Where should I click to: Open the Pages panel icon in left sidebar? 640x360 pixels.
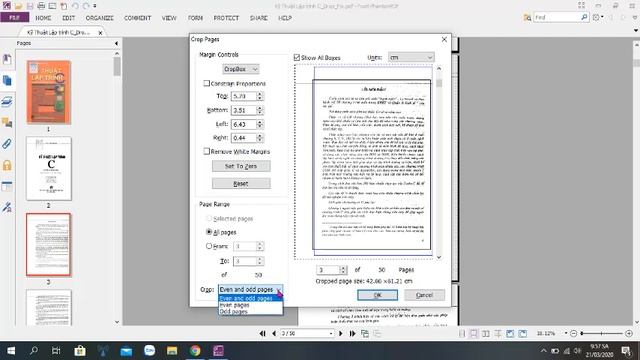click(7, 80)
